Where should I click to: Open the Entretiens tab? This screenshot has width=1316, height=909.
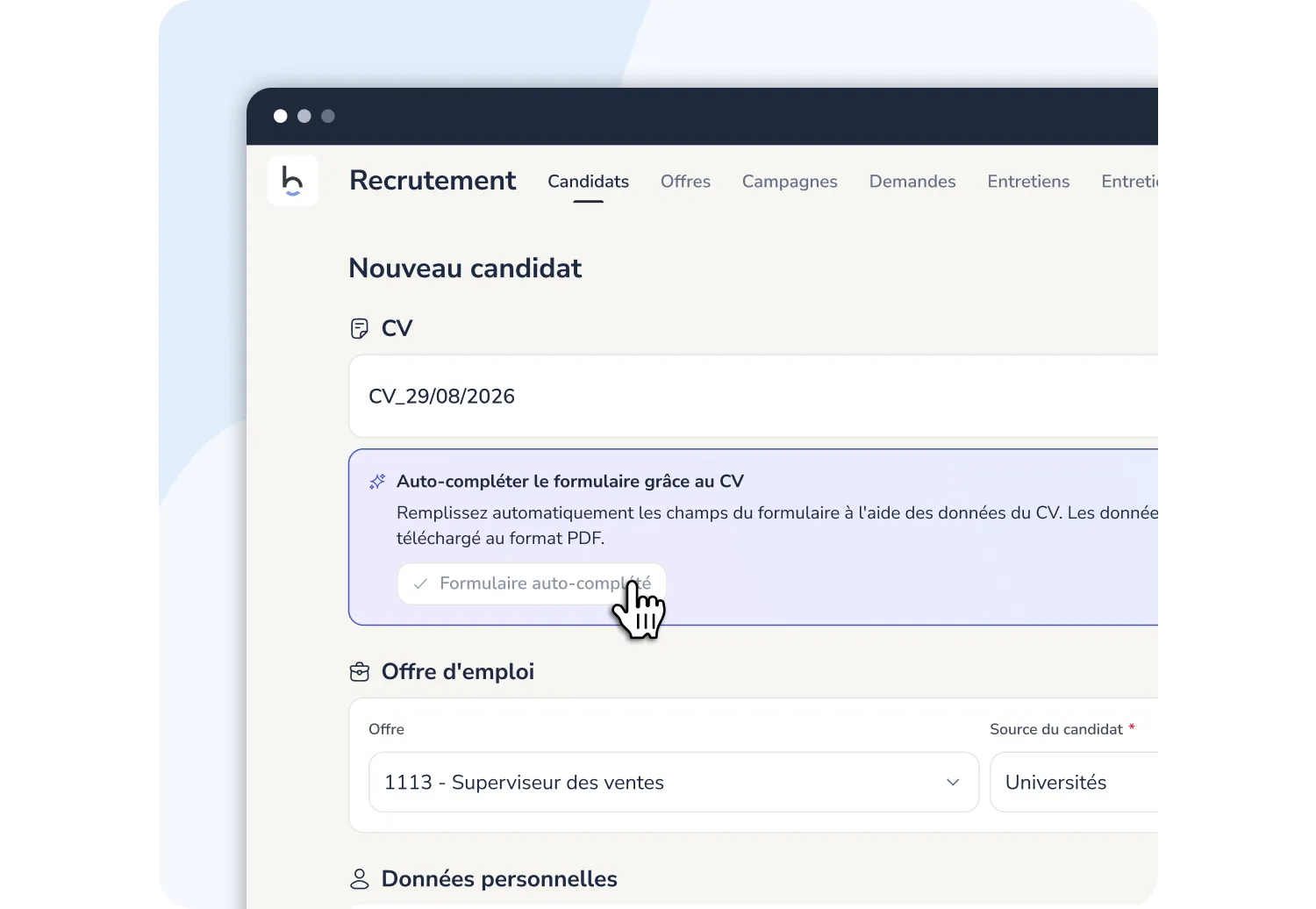pyautogui.click(x=1028, y=182)
